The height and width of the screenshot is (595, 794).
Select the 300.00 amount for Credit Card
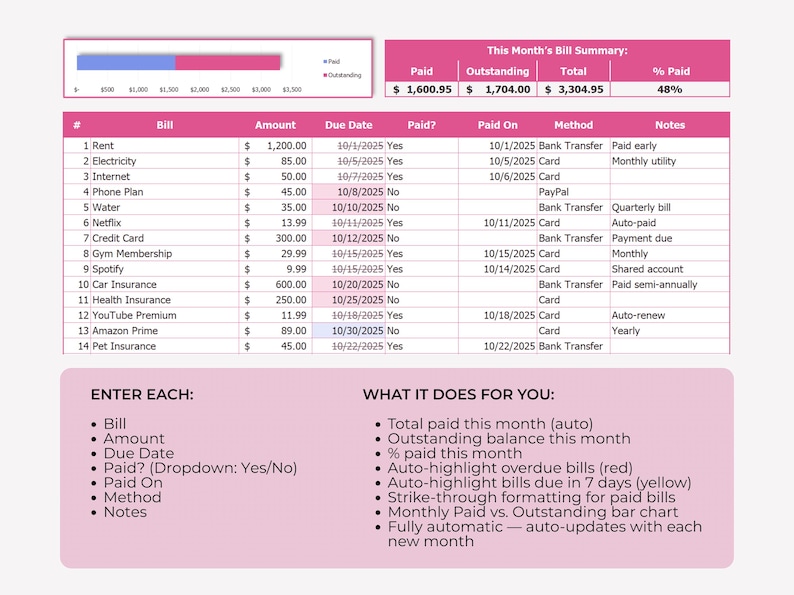click(275, 239)
